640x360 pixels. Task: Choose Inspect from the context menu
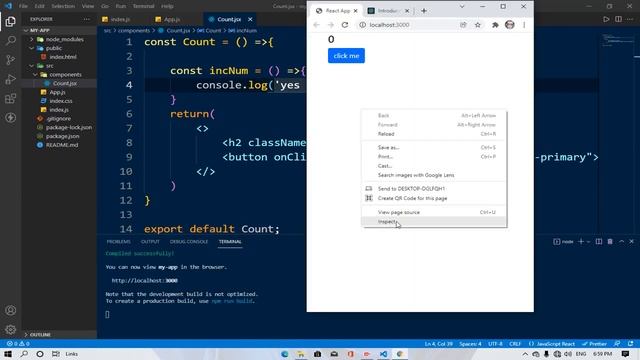pos(434,222)
